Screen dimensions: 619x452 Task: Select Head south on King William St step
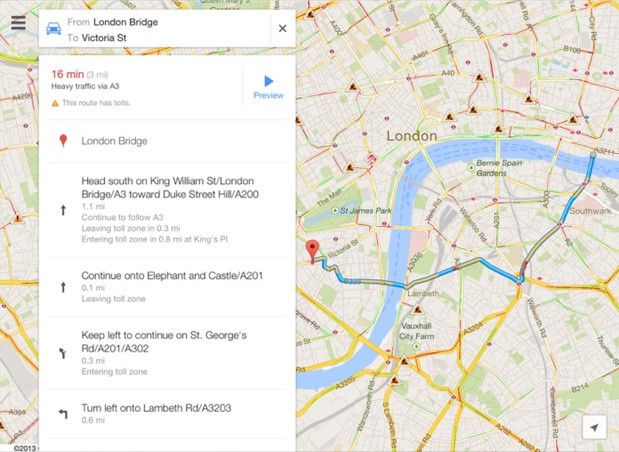pyautogui.click(x=167, y=210)
